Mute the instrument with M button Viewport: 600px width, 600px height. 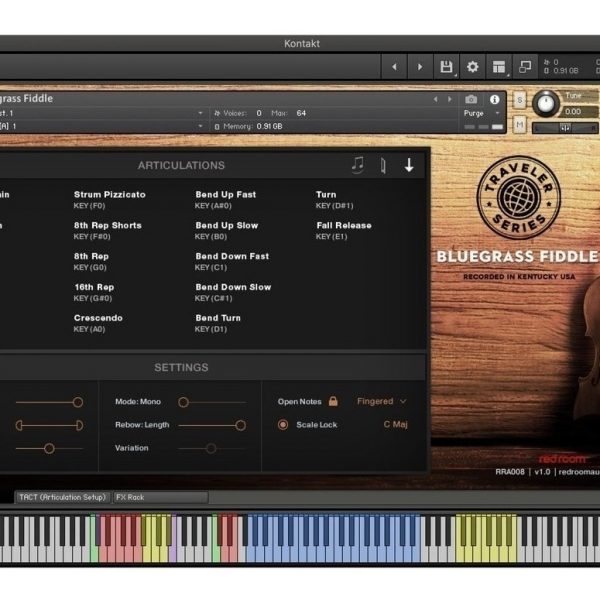[519, 125]
